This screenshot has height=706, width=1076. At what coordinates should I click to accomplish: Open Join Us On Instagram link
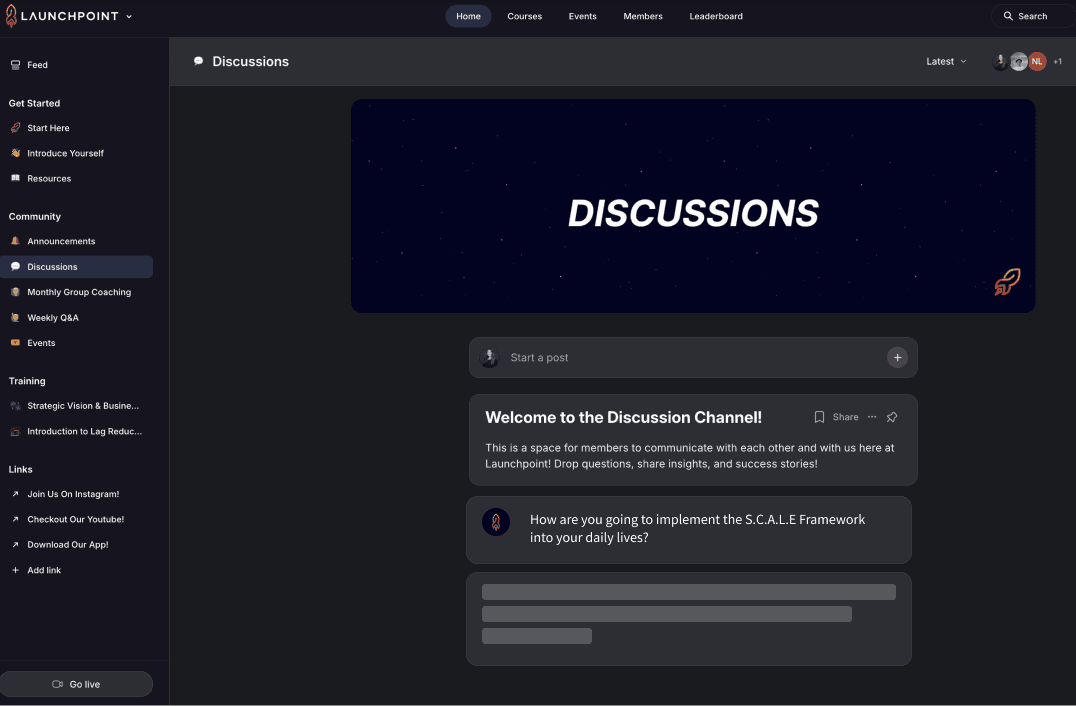(x=73, y=494)
